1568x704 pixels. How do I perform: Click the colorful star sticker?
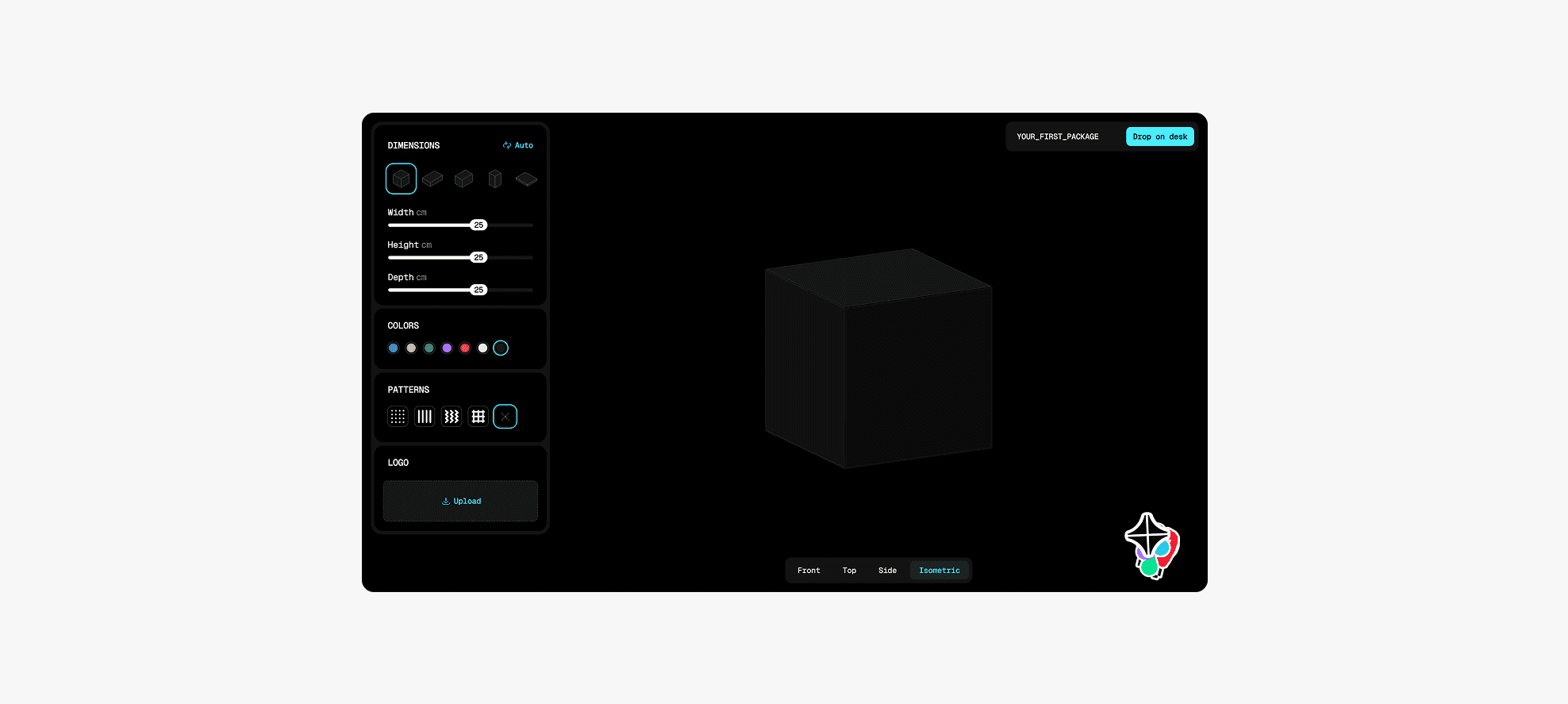coord(1152,546)
